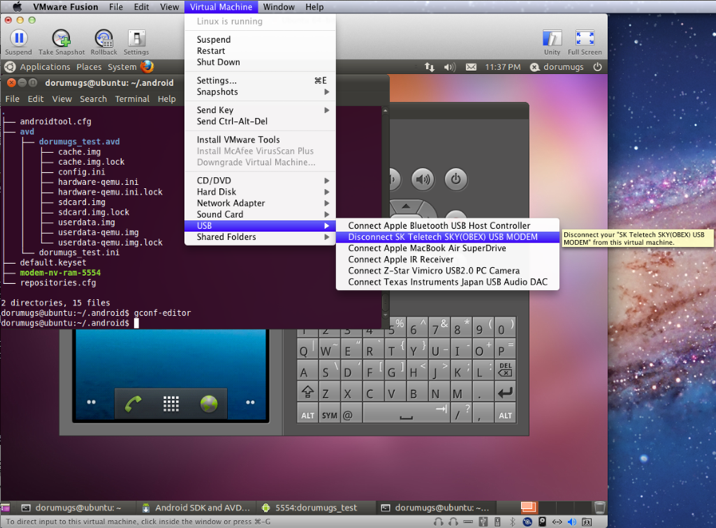Screen dimensions: 716x528
Task: Launch Firefox from the Ubuntu top panel
Action: (x=147, y=67)
